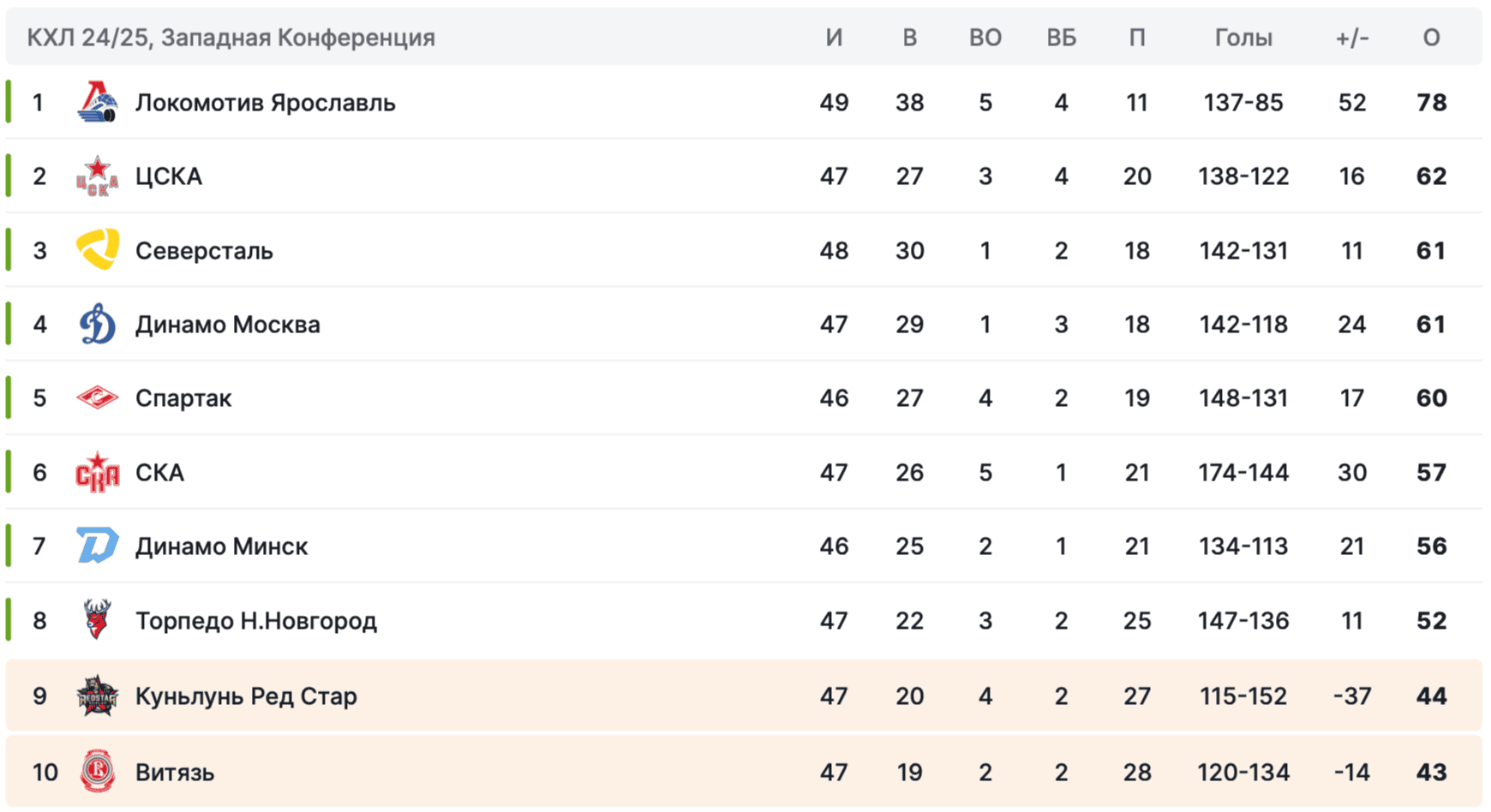Click the +/- column header
This screenshot has width=1491, height=812.
tap(1352, 38)
